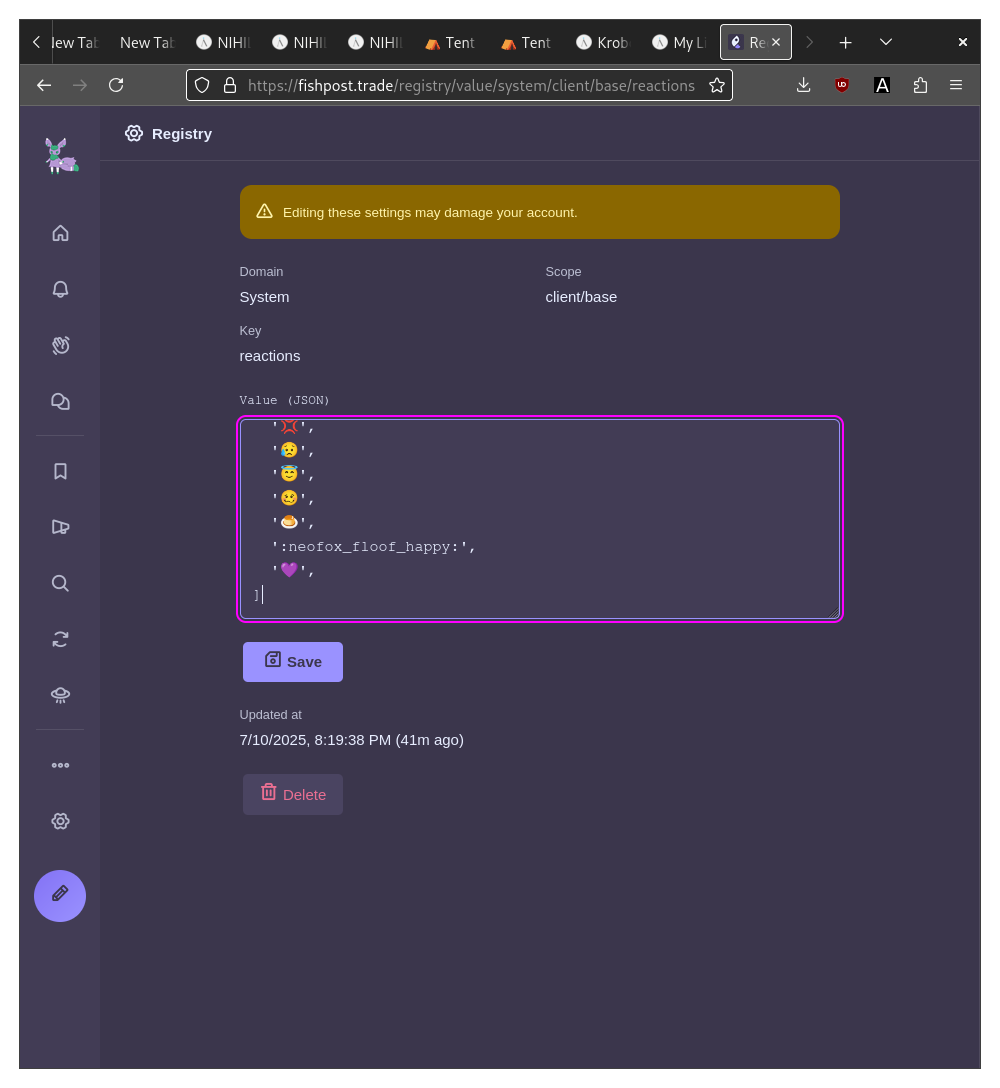The height and width of the screenshot is (1088, 1000).
Task: Open tracking protection shield icon
Action: pyautogui.click(x=202, y=85)
